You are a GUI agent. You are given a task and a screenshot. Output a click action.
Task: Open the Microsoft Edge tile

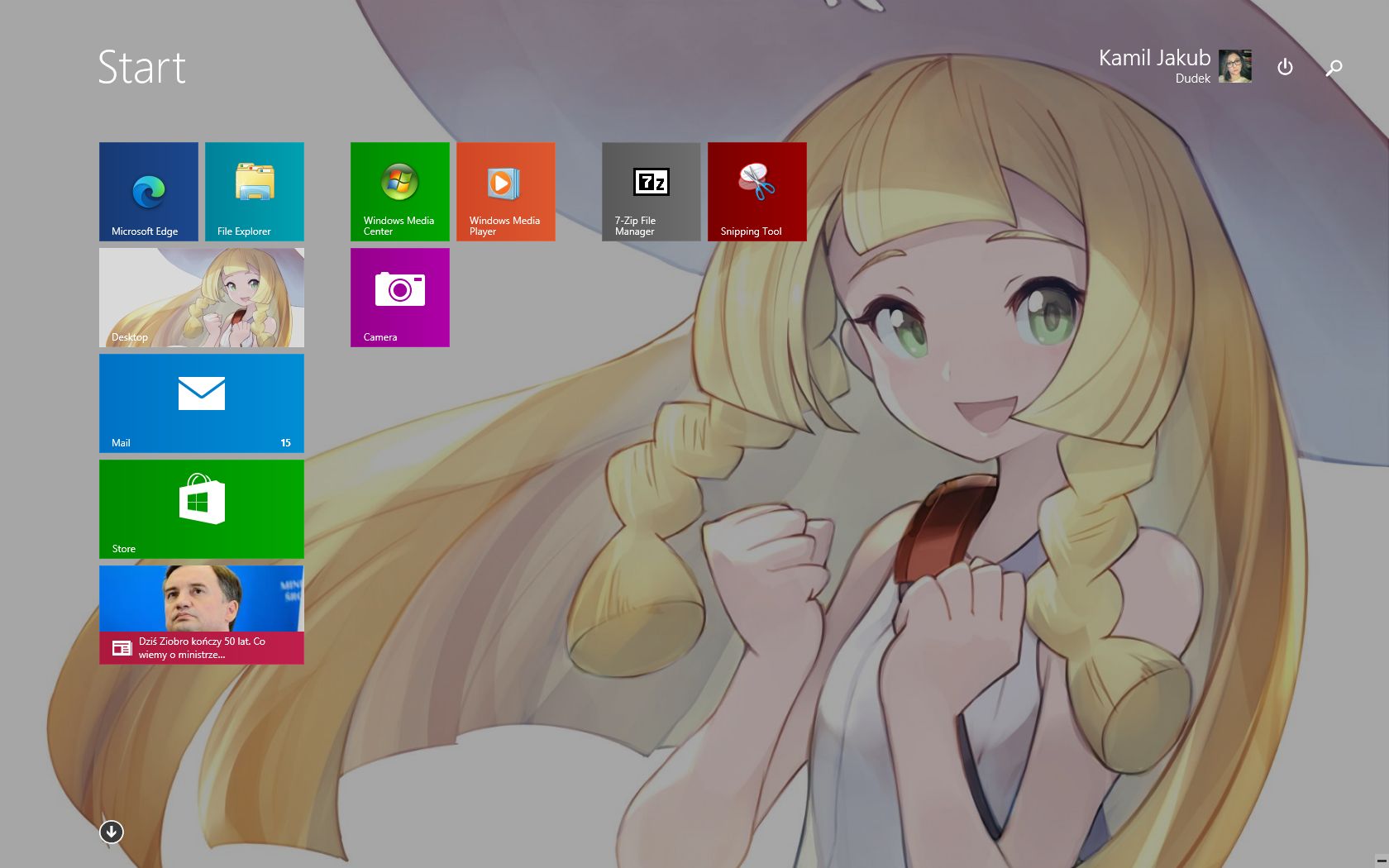coord(149,192)
